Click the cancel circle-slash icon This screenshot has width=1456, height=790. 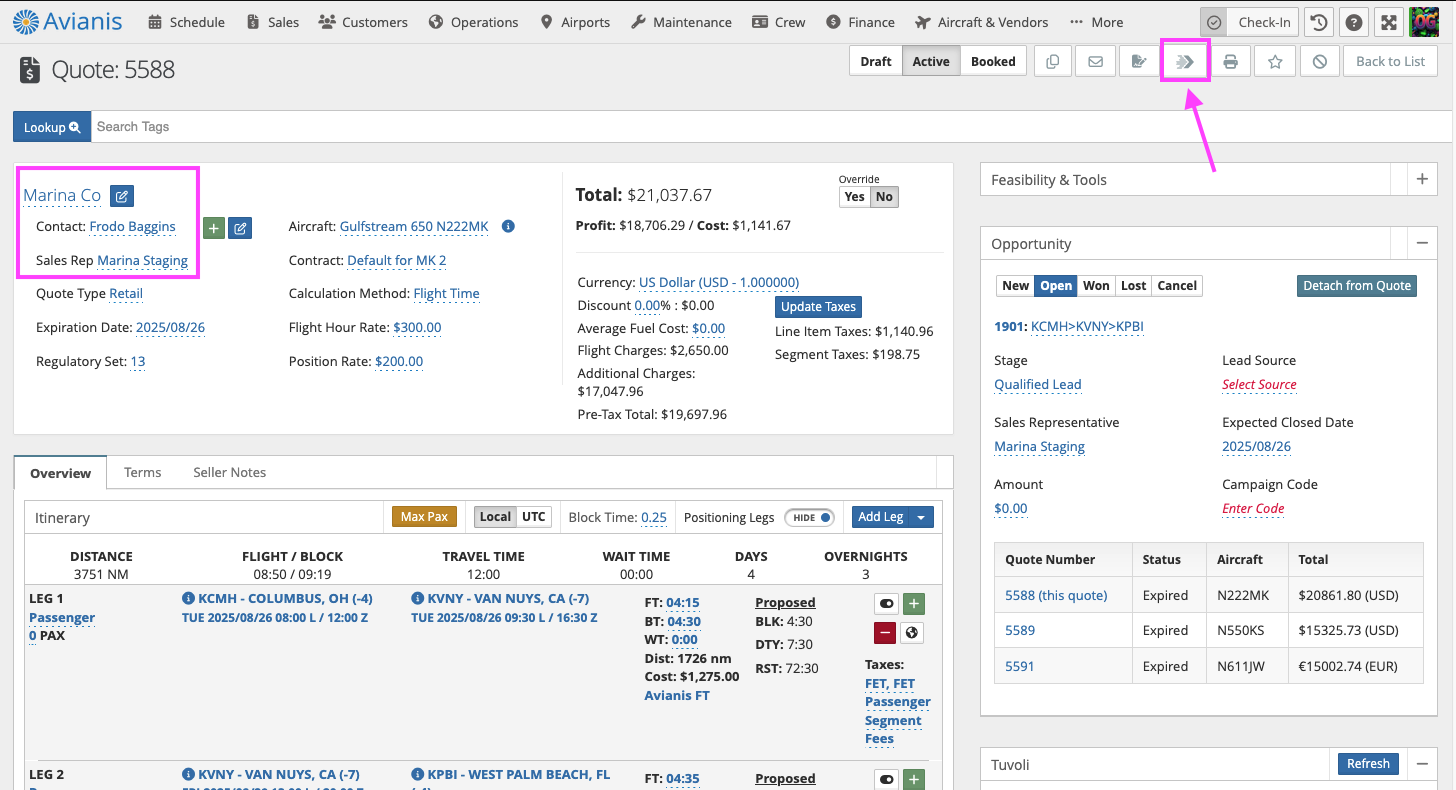(1320, 61)
